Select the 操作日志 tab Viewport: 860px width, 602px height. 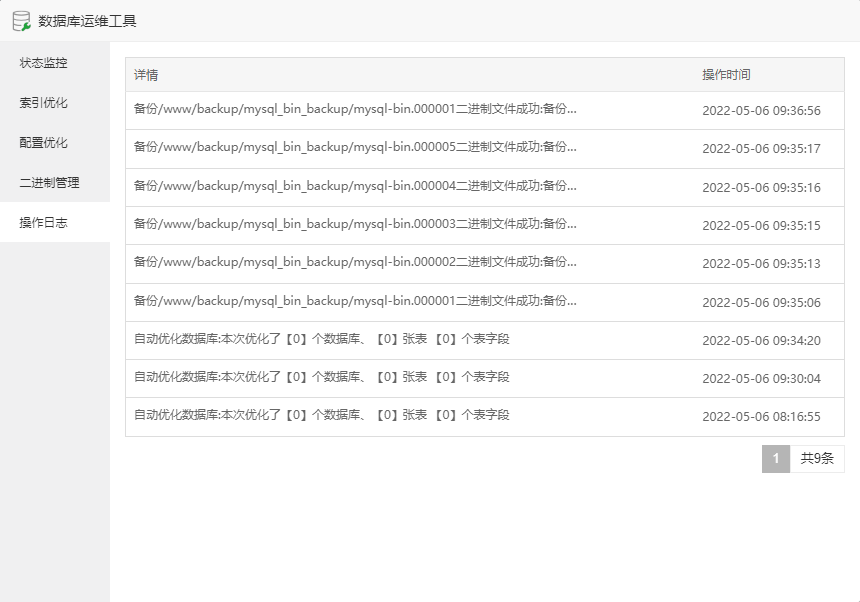click(x=55, y=222)
